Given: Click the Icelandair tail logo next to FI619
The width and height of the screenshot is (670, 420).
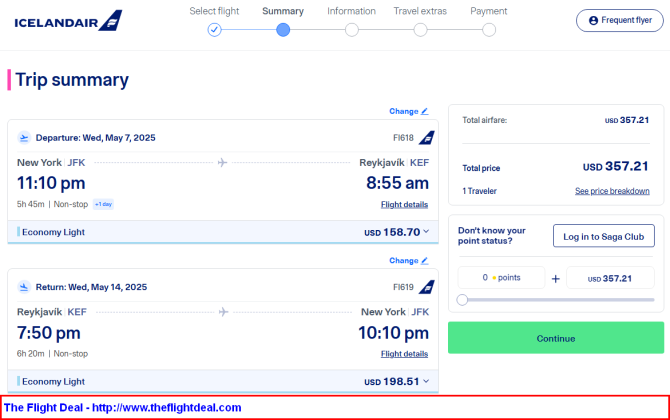Looking at the screenshot, I should (x=426, y=287).
